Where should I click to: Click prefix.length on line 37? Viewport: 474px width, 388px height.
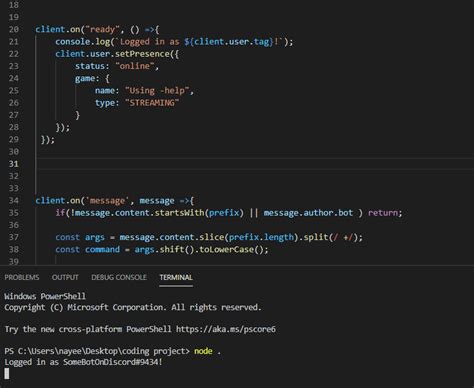[261, 237]
